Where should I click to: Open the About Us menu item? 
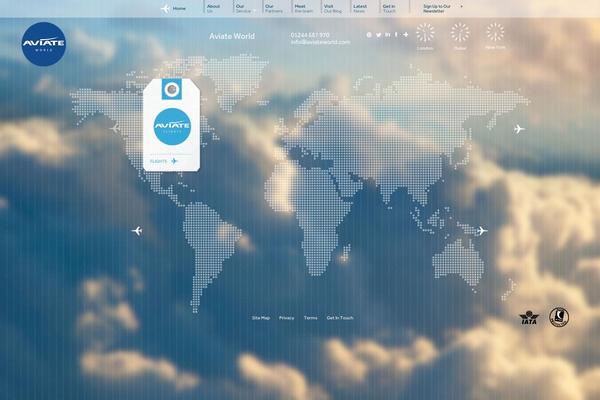pyautogui.click(x=213, y=8)
